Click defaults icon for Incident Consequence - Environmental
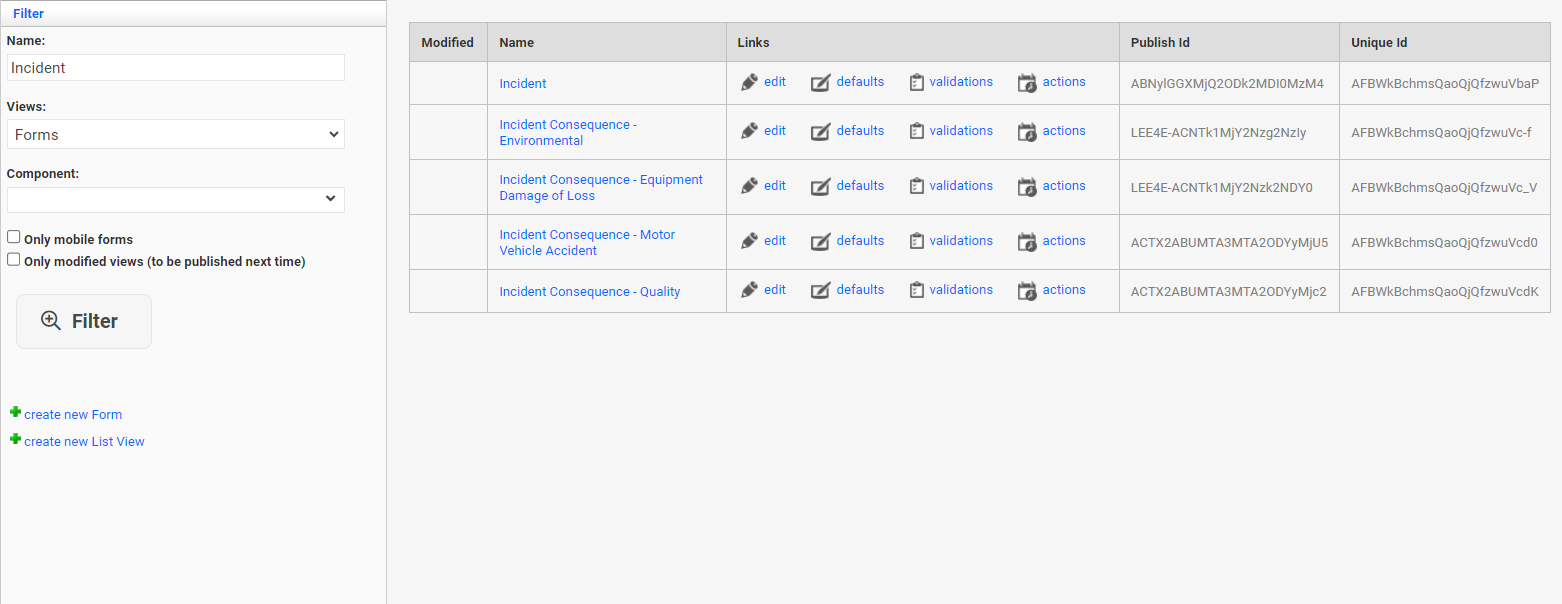The image size is (1562, 604). click(x=820, y=132)
